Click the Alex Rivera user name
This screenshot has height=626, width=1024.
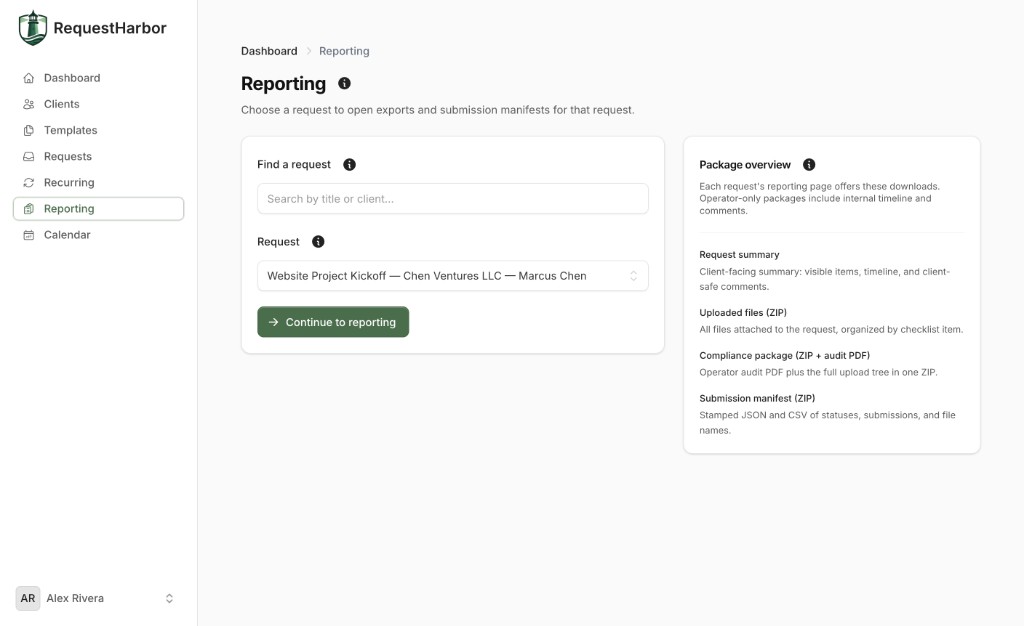(75, 598)
